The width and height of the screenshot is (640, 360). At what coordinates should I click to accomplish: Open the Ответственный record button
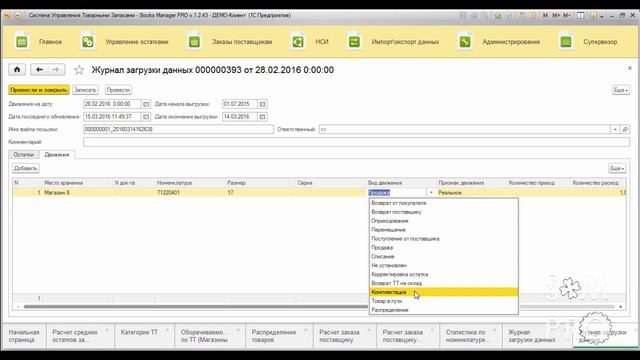[x=625, y=129]
